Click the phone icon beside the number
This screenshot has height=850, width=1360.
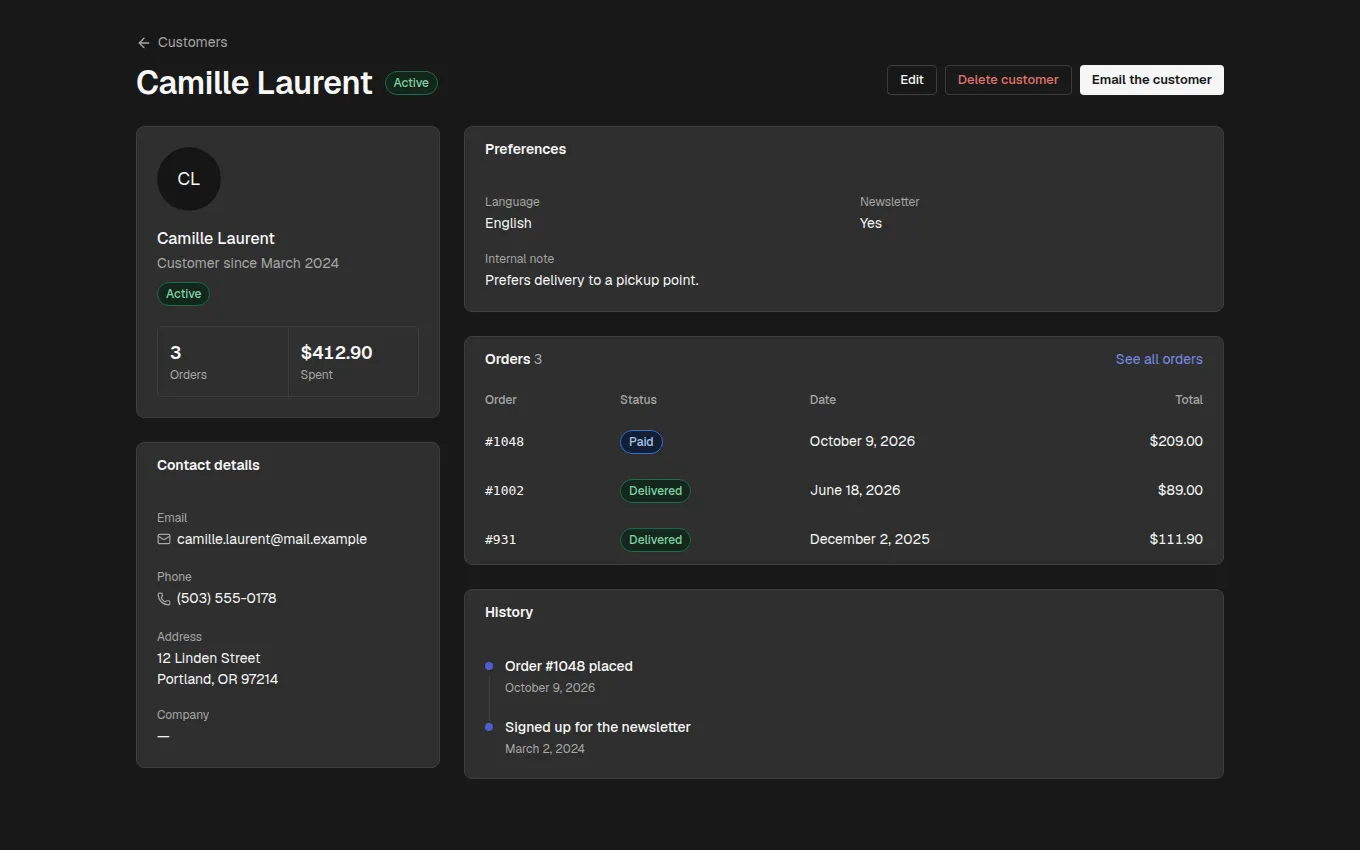(164, 598)
